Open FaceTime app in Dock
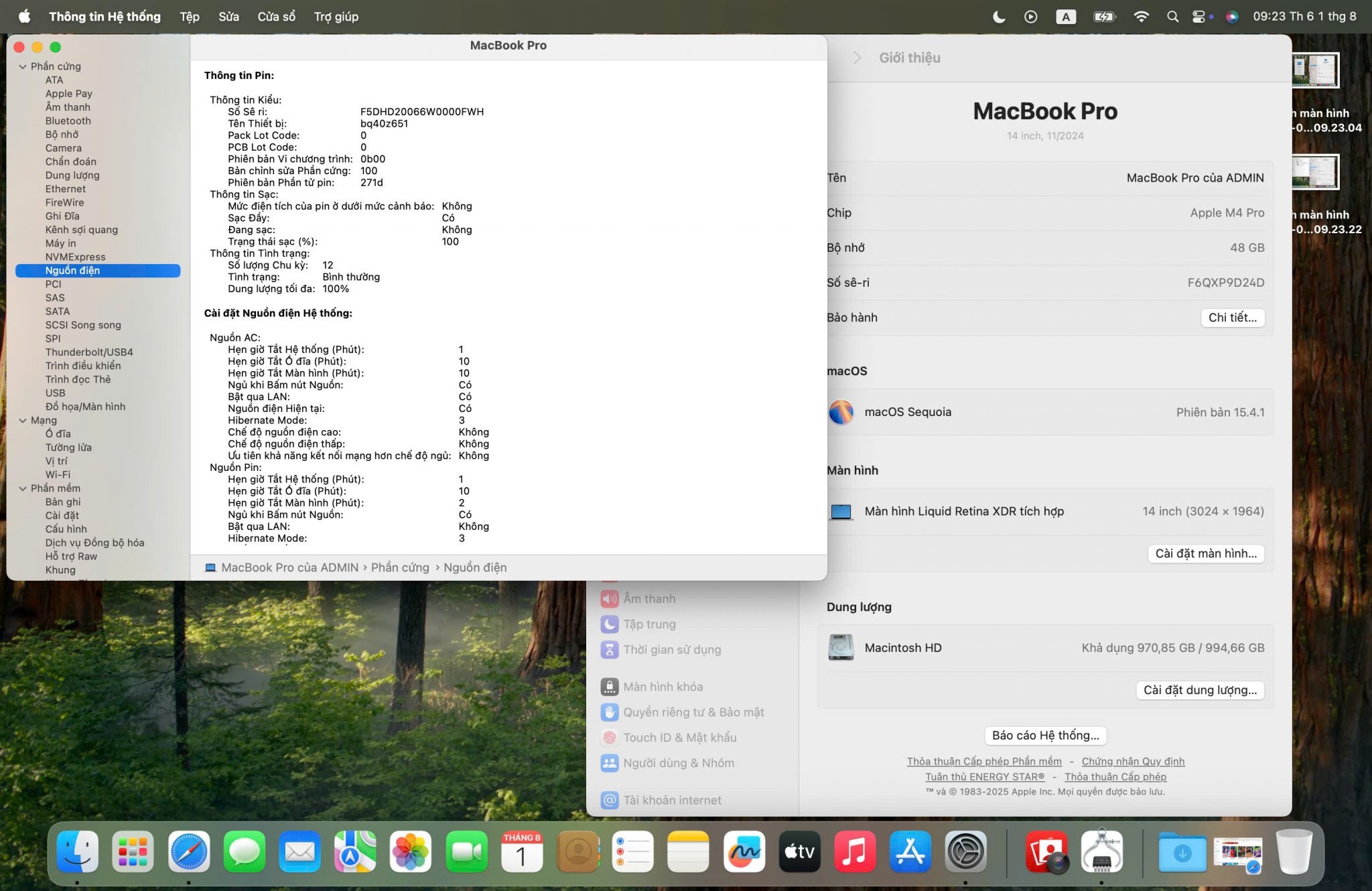The height and width of the screenshot is (891, 1372). point(466,851)
